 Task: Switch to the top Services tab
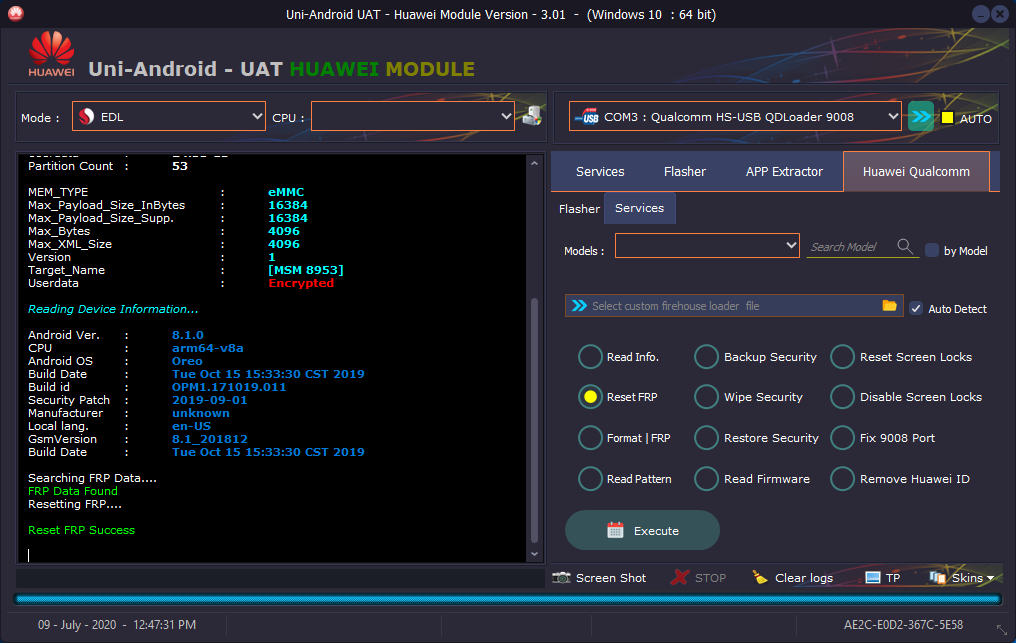click(600, 172)
